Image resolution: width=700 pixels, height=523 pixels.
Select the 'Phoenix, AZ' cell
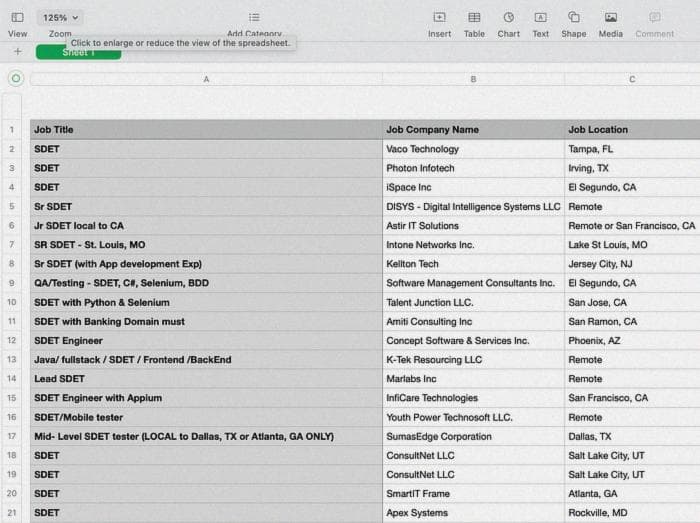point(632,341)
